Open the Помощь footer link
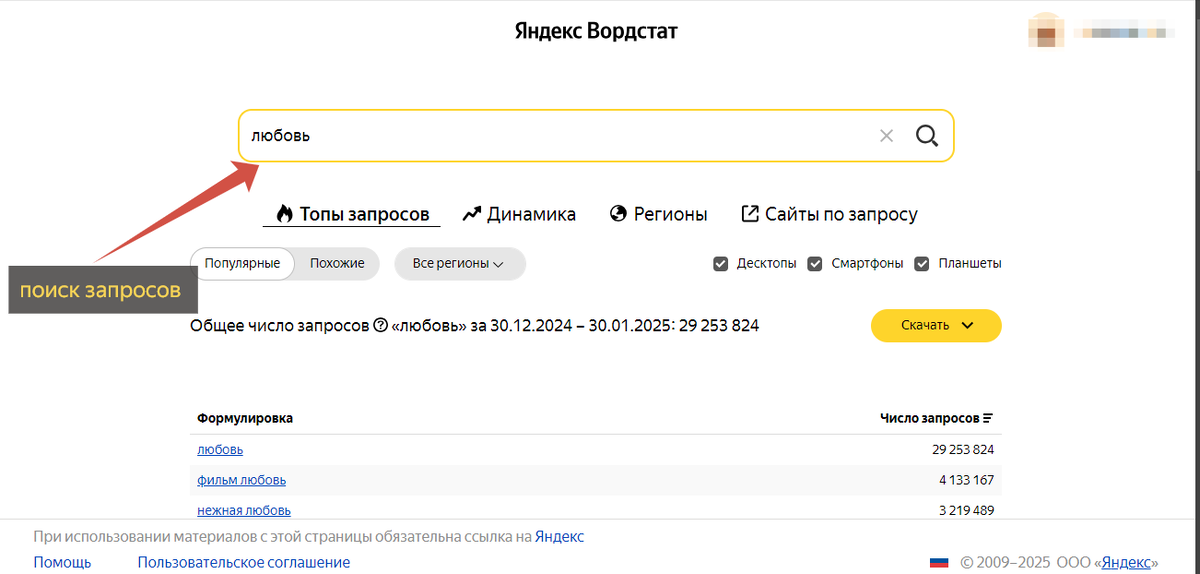The image size is (1200, 574). click(x=62, y=562)
